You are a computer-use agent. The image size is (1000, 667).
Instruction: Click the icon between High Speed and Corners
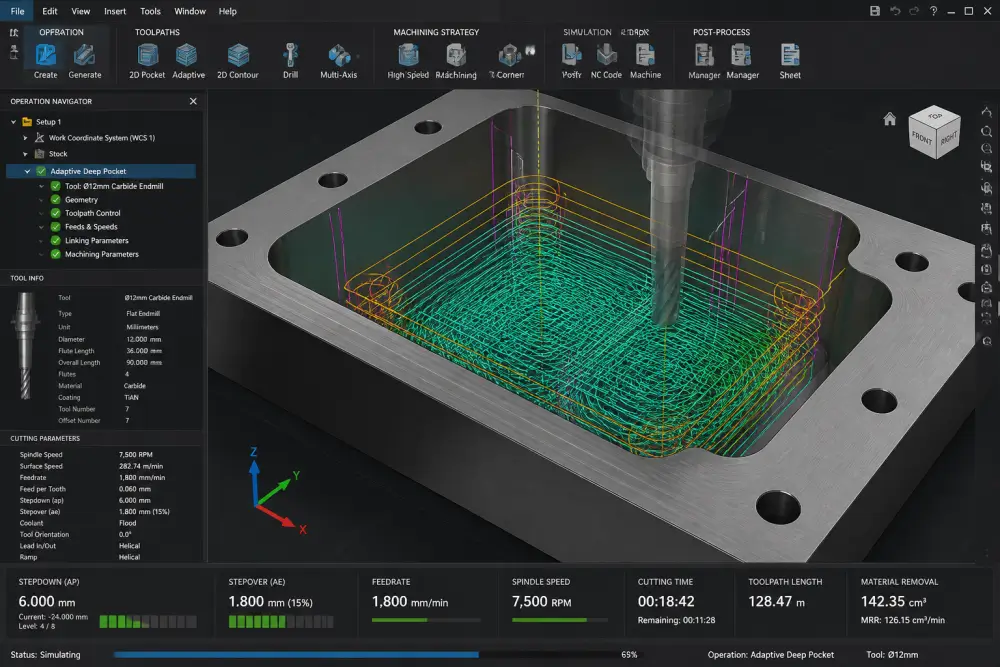pyautogui.click(x=456, y=55)
